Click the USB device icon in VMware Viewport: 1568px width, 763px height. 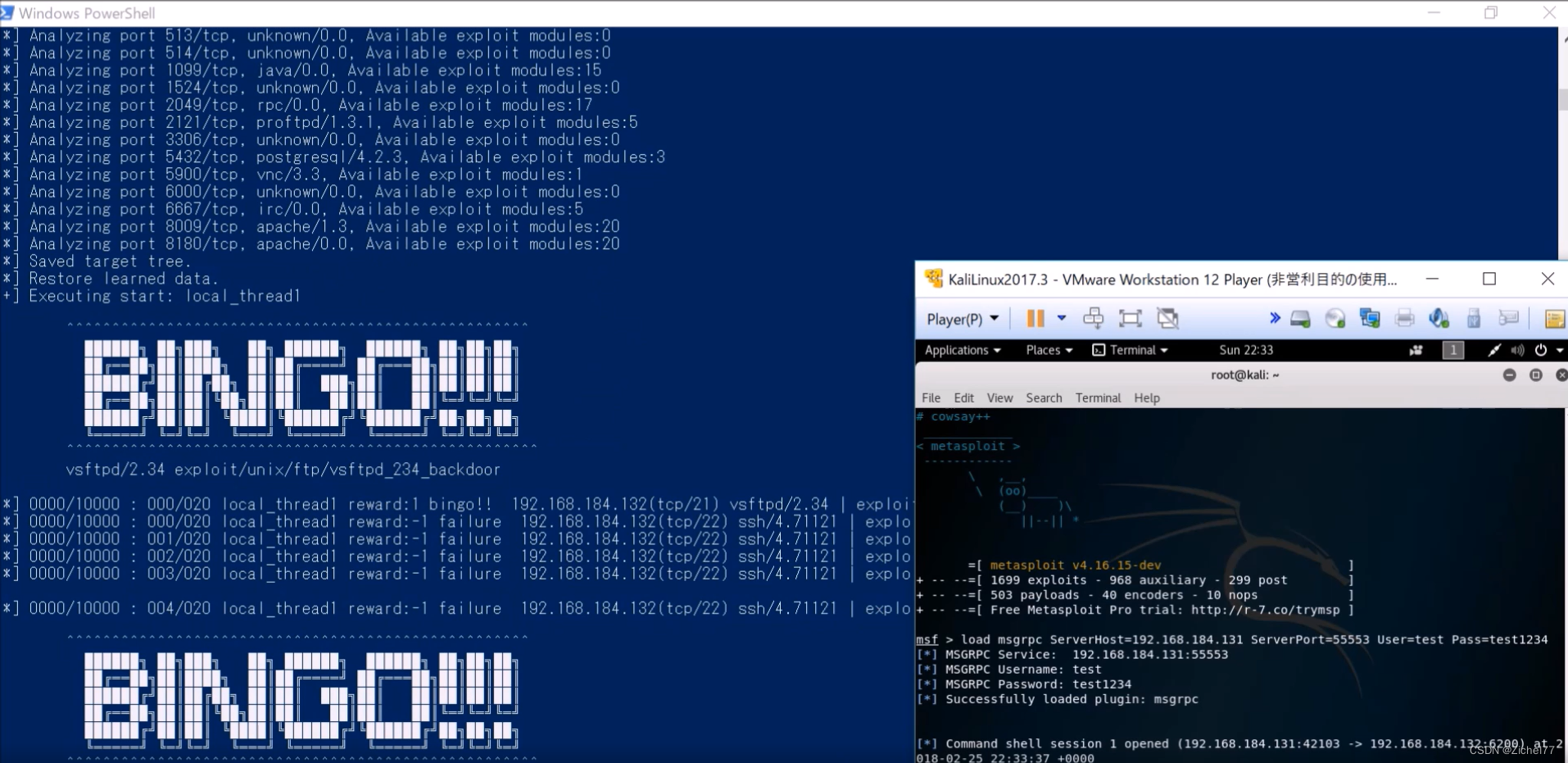pyautogui.click(x=1474, y=319)
